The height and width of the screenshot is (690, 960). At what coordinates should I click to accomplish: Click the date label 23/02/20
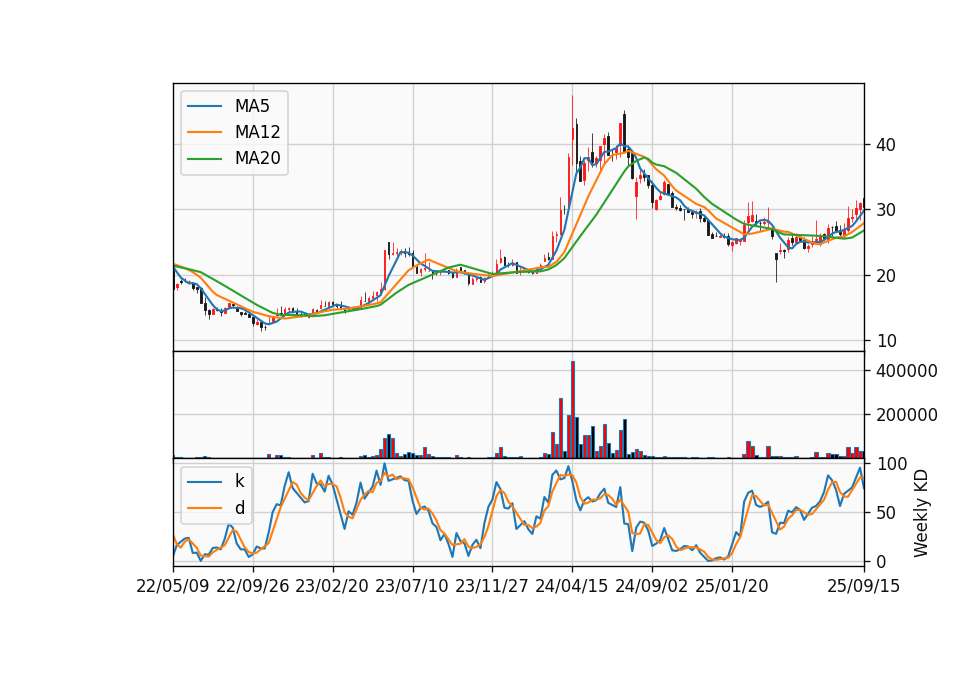click(332, 586)
